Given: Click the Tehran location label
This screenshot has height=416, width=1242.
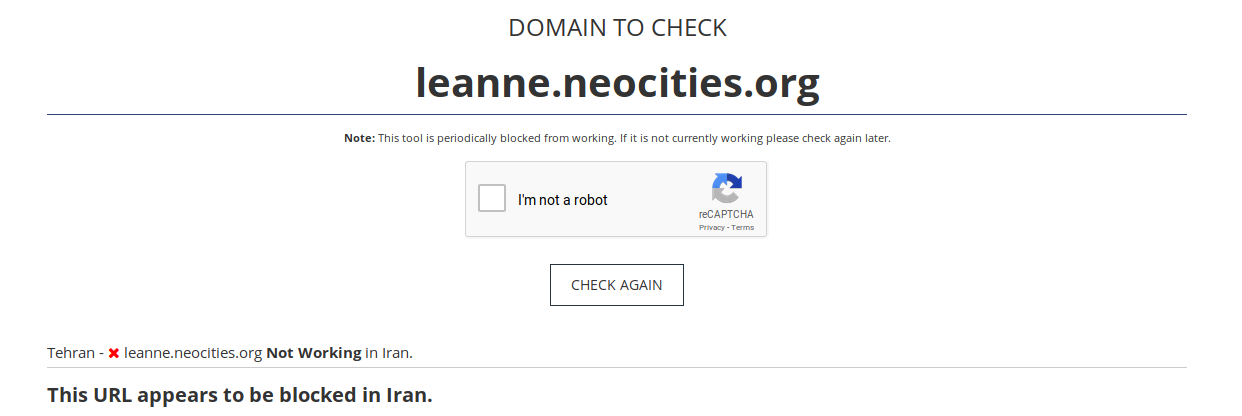Looking at the screenshot, I should click(x=67, y=353).
